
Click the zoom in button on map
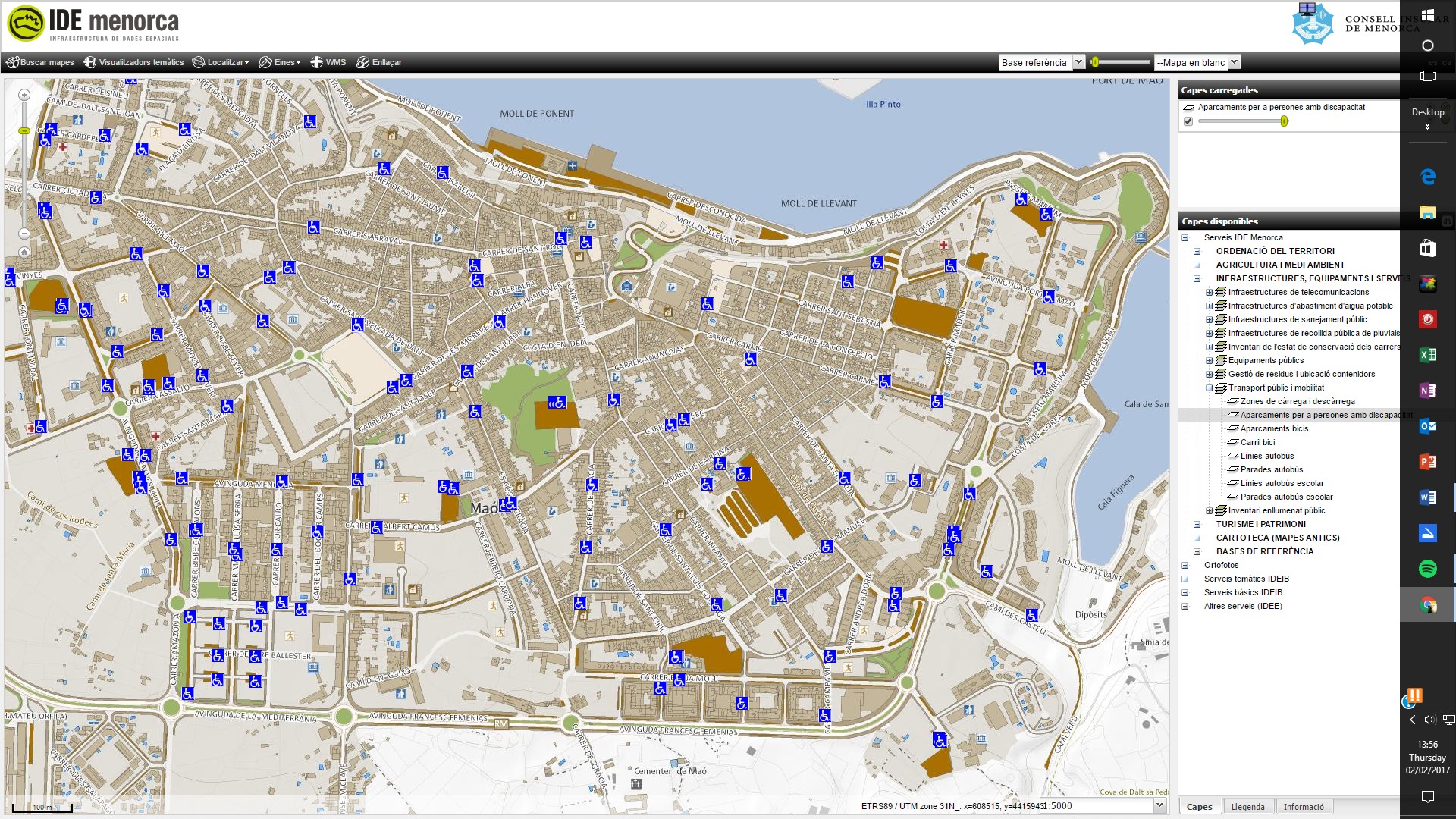24,96
